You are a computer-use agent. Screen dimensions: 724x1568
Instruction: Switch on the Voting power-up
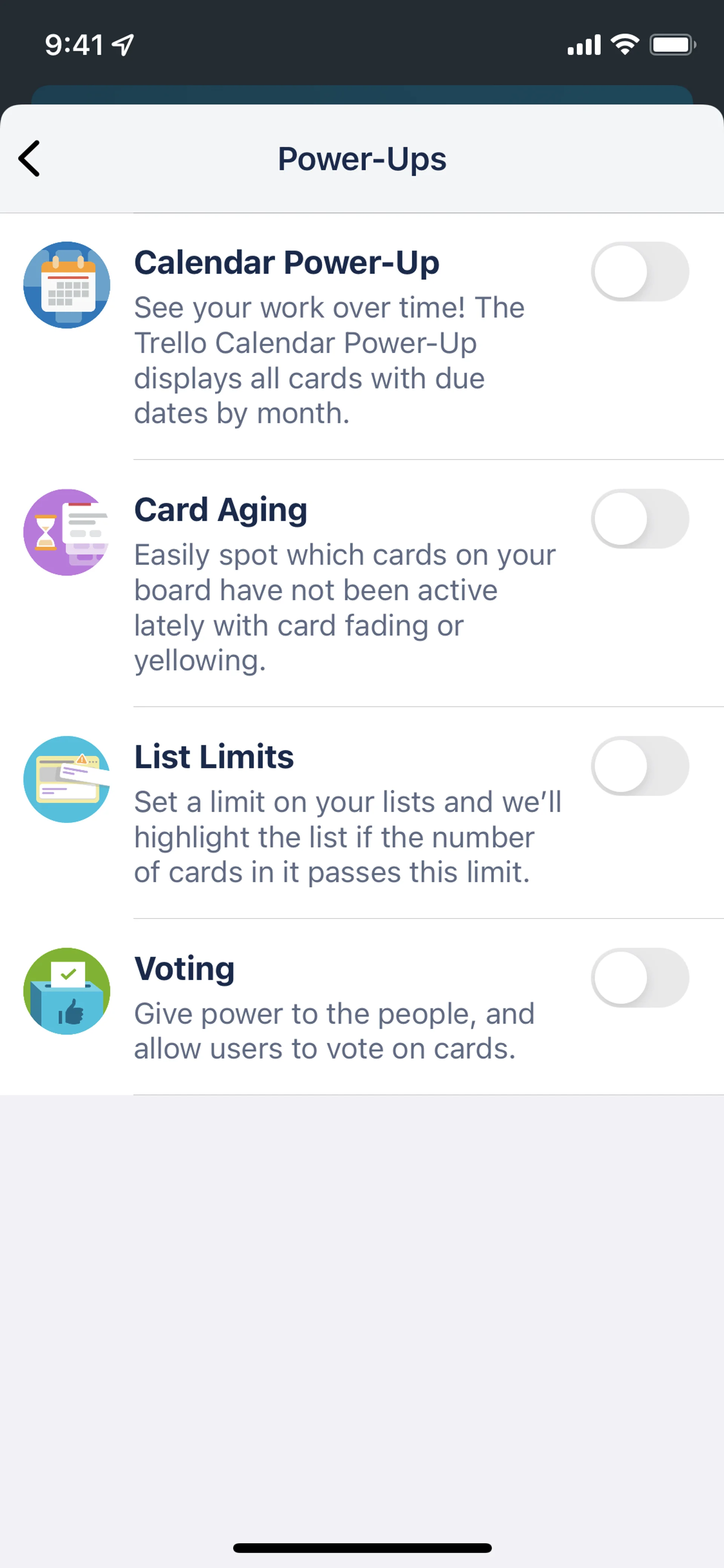(x=640, y=978)
